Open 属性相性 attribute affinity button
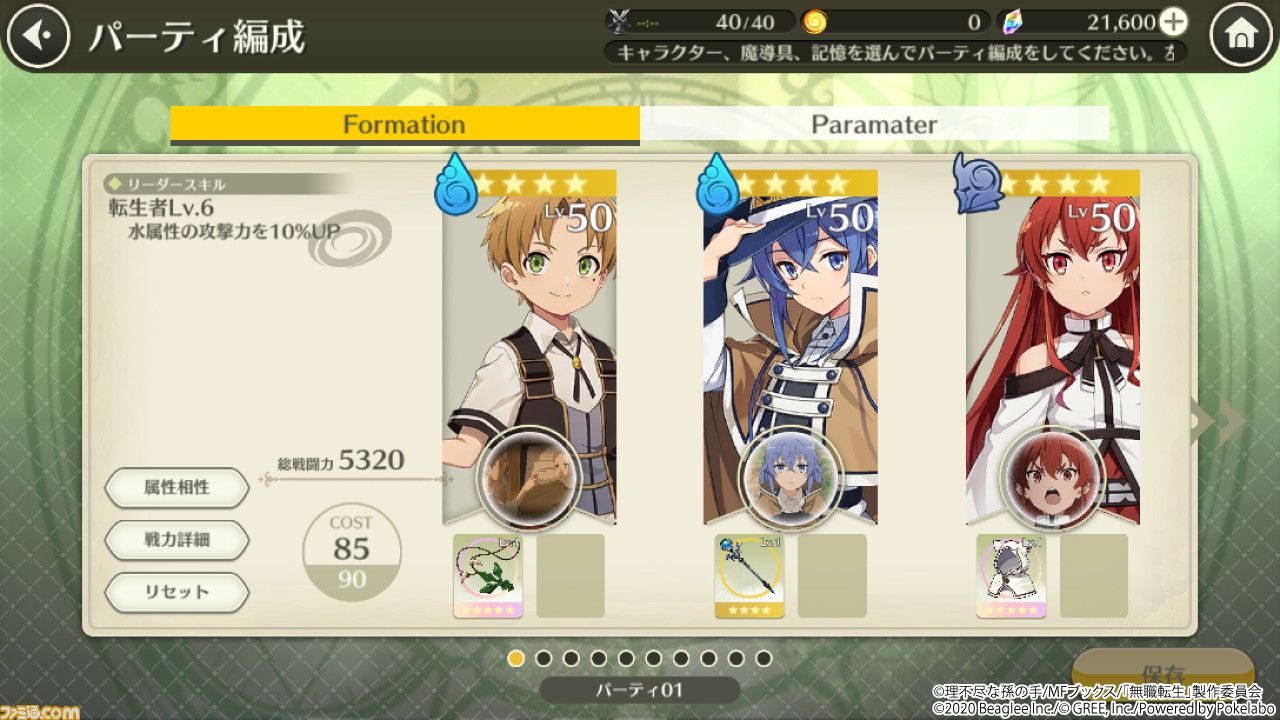The image size is (1280, 720). coord(177,488)
